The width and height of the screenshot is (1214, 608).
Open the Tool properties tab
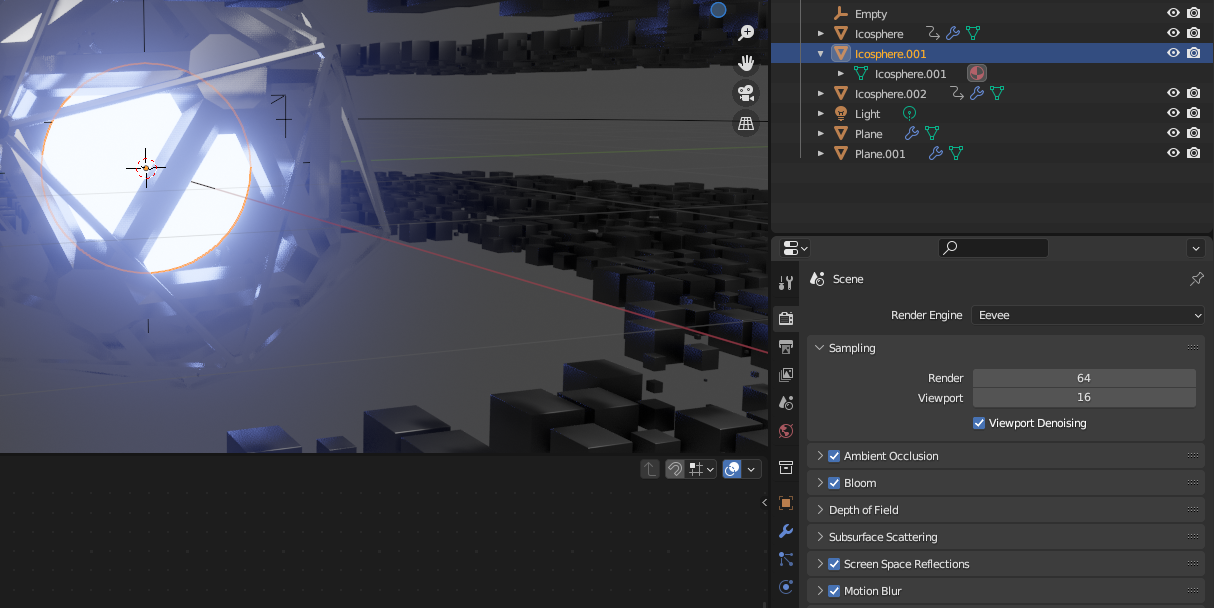pyautogui.click(x=786, y=283)
